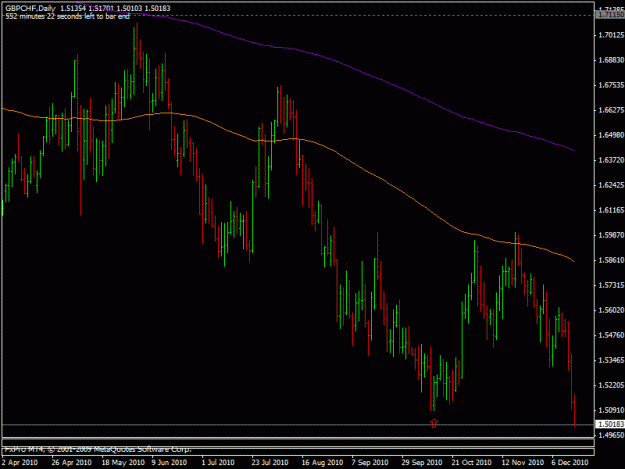625x469 pixels.
Task: Click the 18 May 2010 date label
Action: [x=123, y=463]
